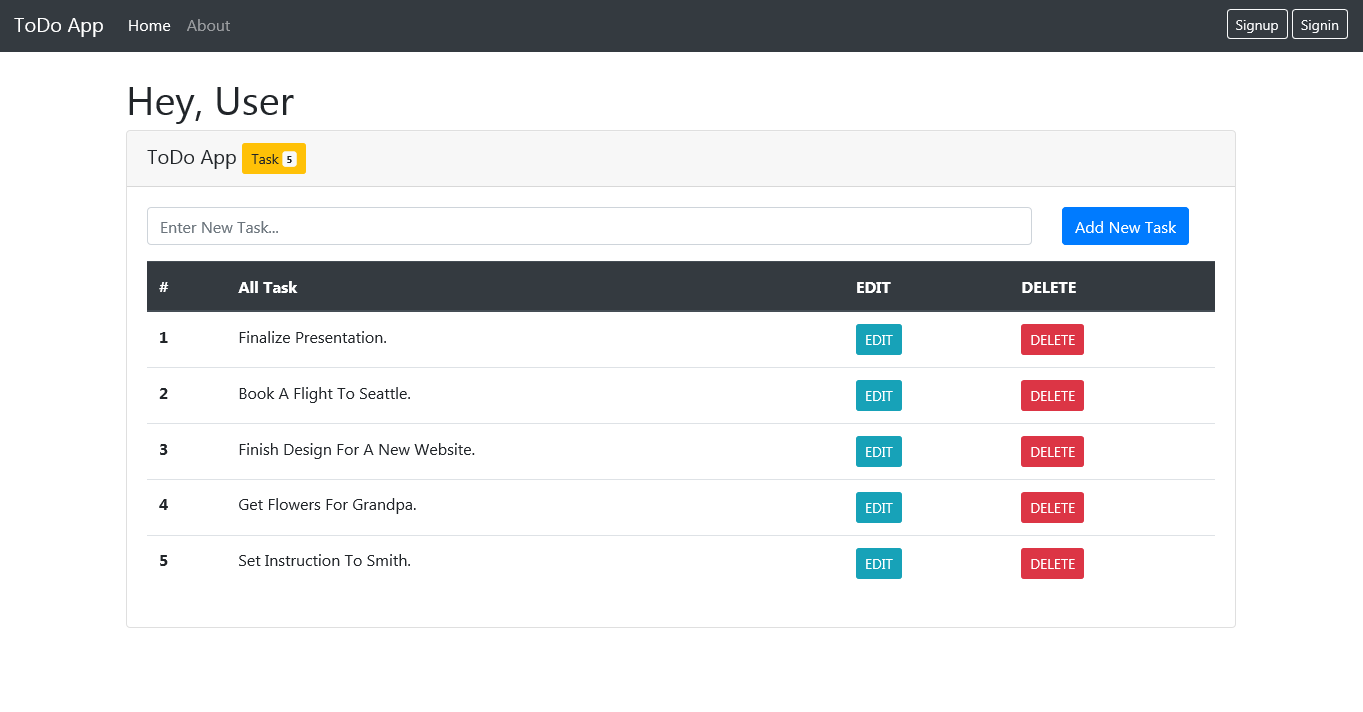This screenshot has width=1363, height=712.
Task: Click the 'ToDo App' card header title
Action: (191, 158)
